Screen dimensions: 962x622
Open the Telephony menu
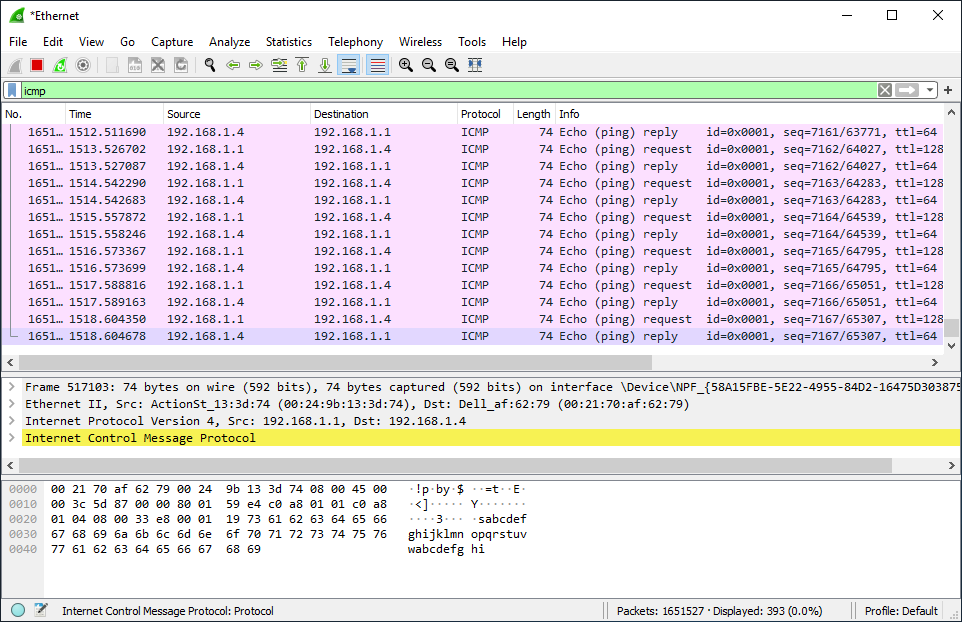click(355, 42)
